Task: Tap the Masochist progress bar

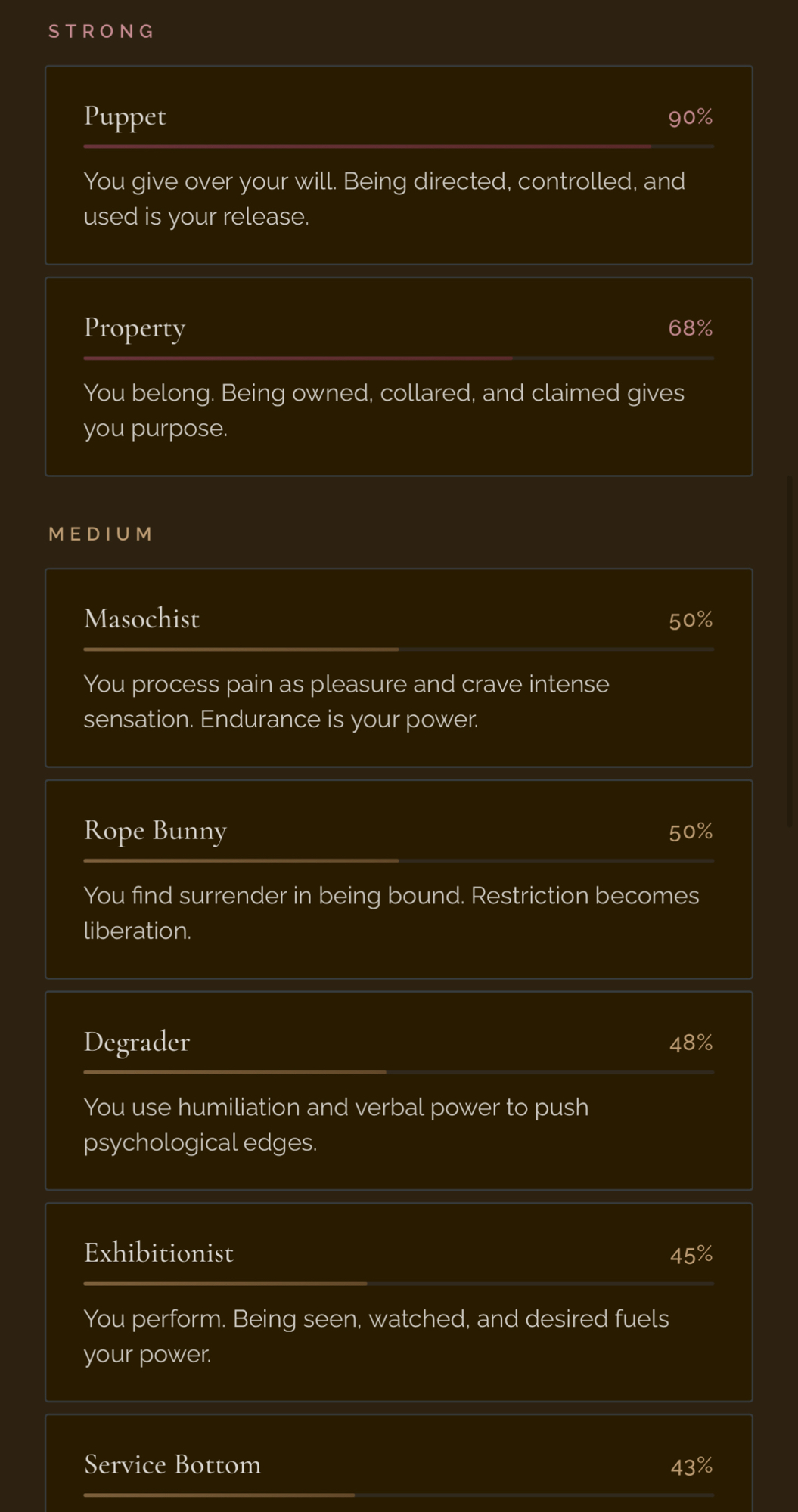Action: pos(399,649)
